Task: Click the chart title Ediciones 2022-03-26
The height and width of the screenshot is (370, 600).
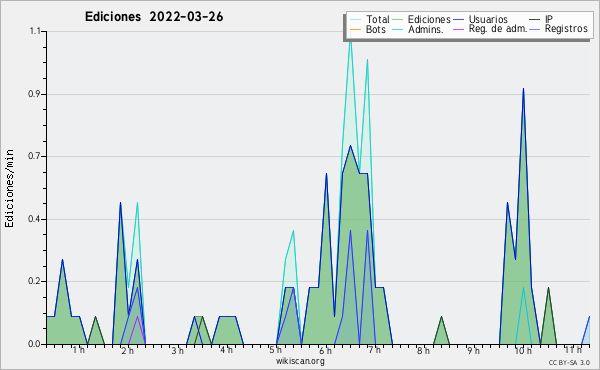Action: tap(154, 17)
